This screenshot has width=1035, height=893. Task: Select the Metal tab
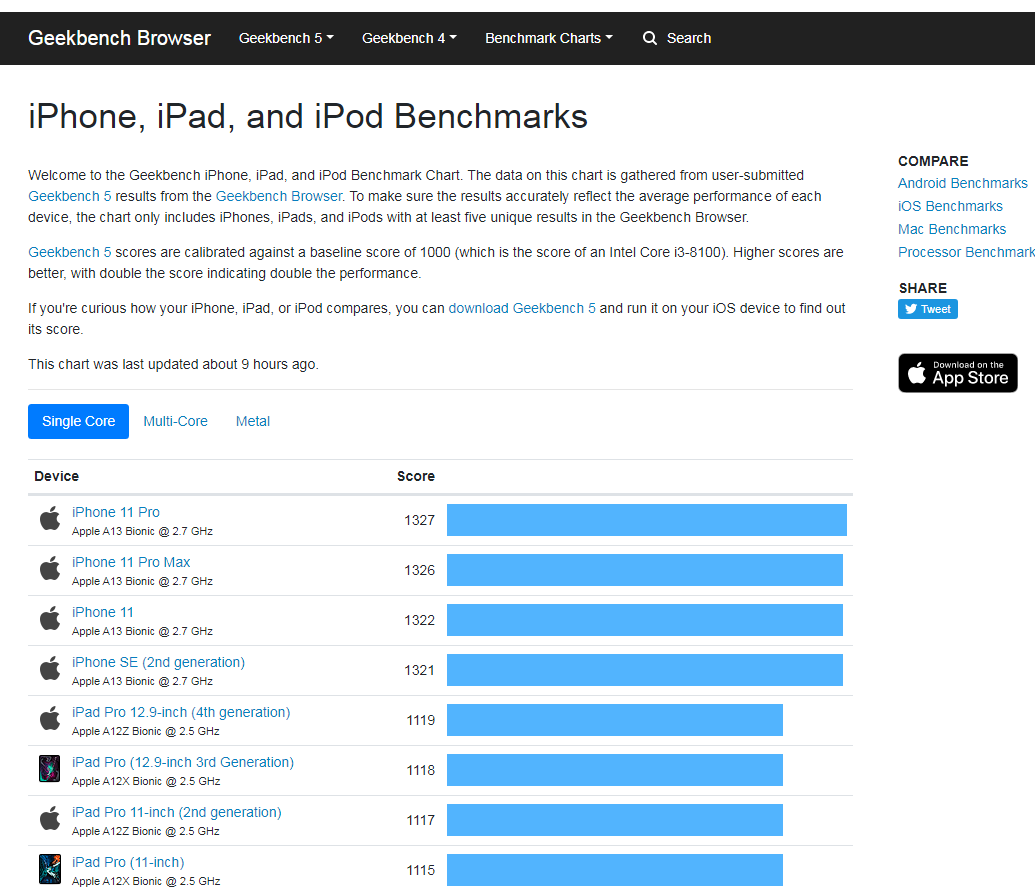pyautogui.click(x=253, y=421)
